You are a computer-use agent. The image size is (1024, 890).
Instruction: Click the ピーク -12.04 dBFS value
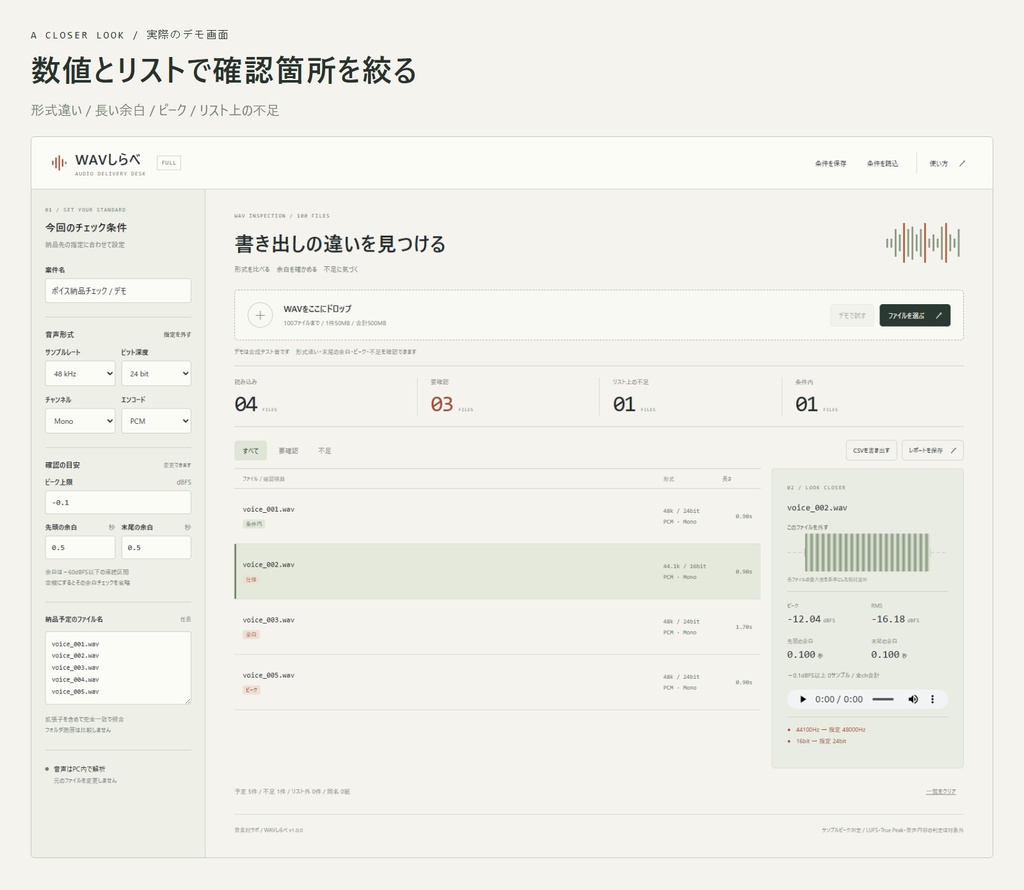coord(810,619)
